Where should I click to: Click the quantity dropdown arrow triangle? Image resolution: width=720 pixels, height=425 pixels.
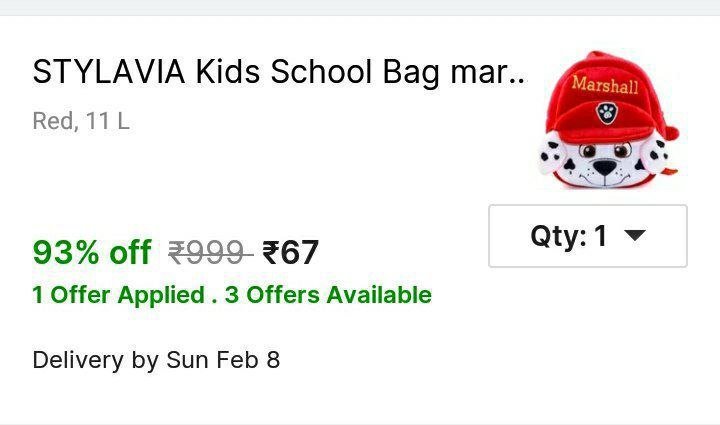(635, 236)
